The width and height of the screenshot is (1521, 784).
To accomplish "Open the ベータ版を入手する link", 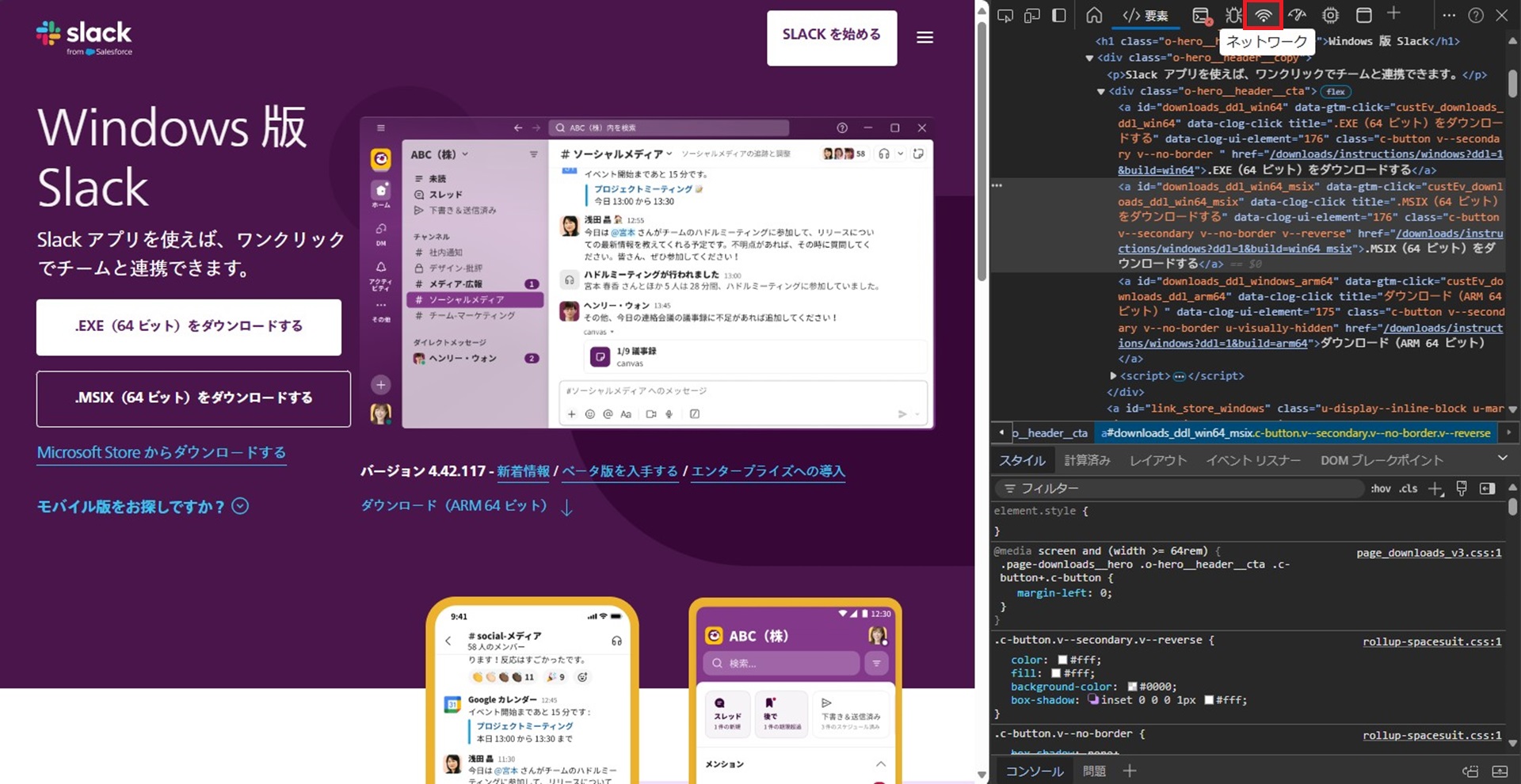I will pos(620,471).
